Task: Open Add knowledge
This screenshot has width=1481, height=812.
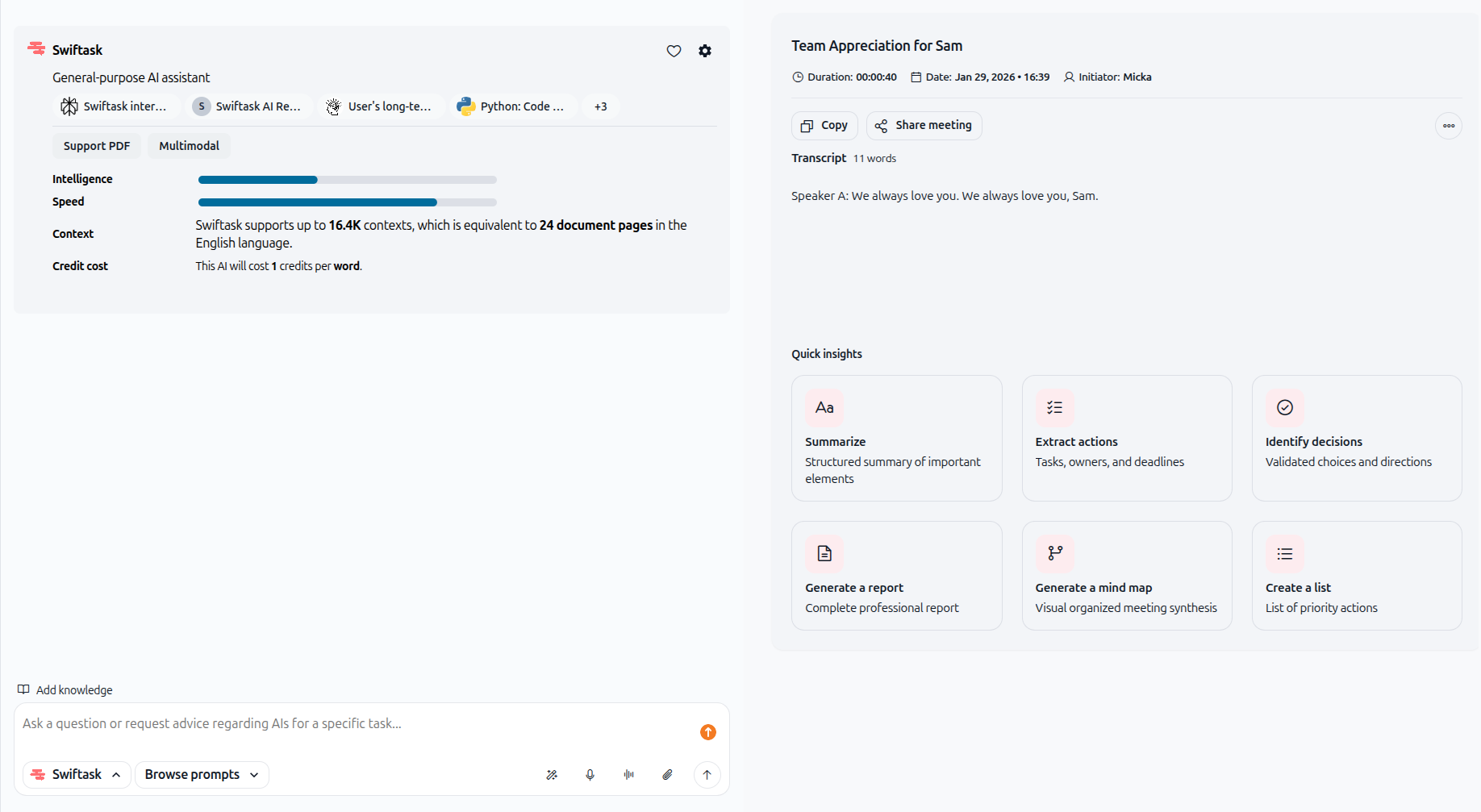Action: (65, 690)
